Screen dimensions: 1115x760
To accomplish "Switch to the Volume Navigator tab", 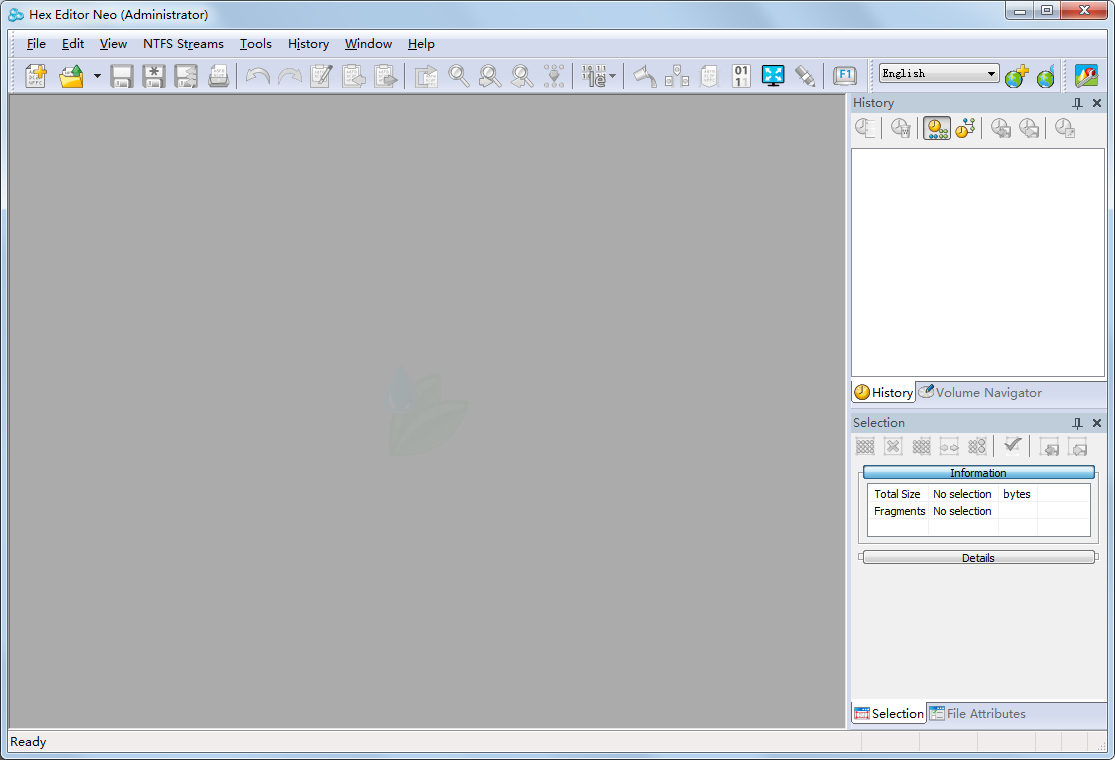I will click(x=980, y=392).
